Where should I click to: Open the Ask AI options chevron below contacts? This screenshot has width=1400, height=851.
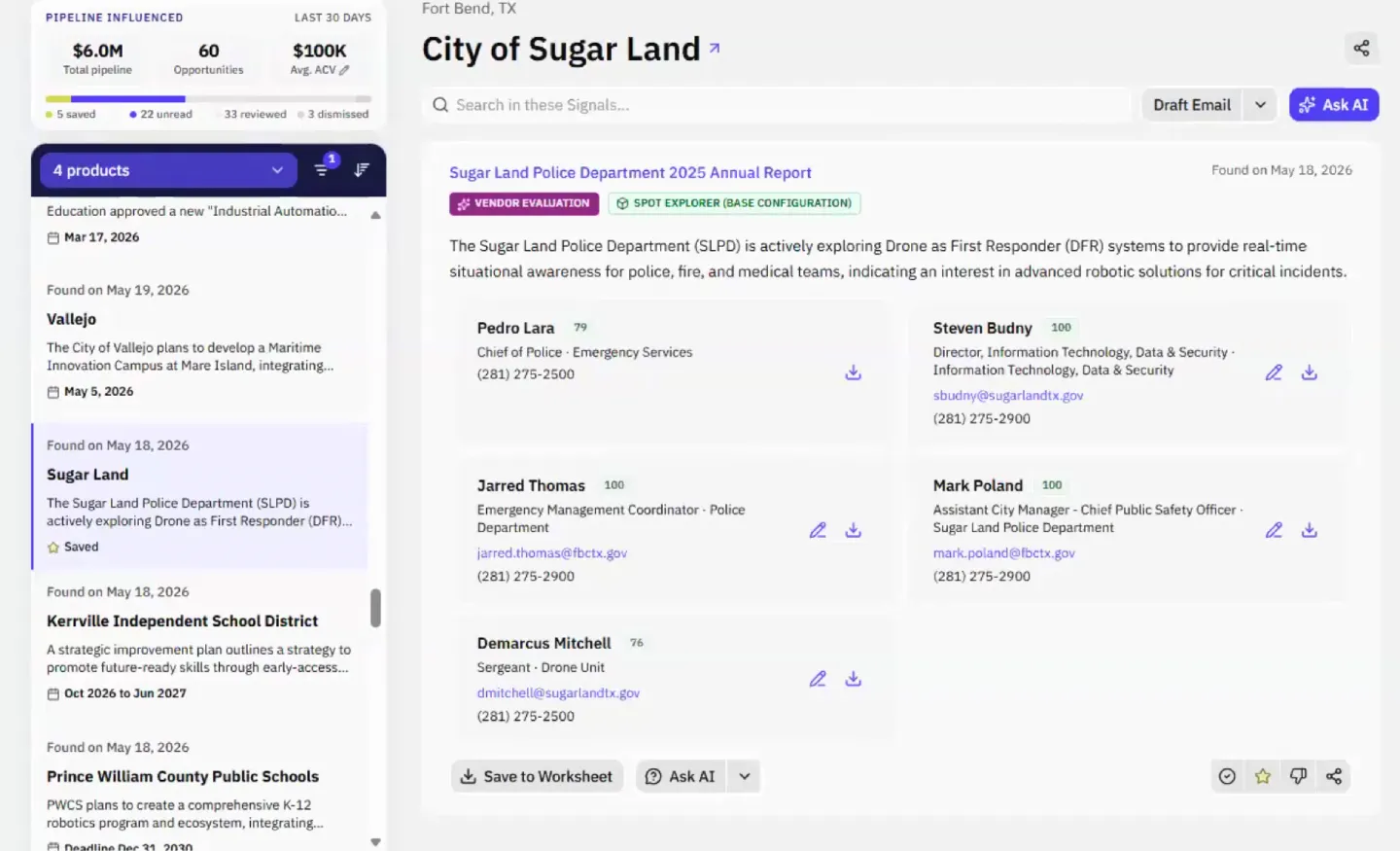pyautogui.click(x=744, y=776)
